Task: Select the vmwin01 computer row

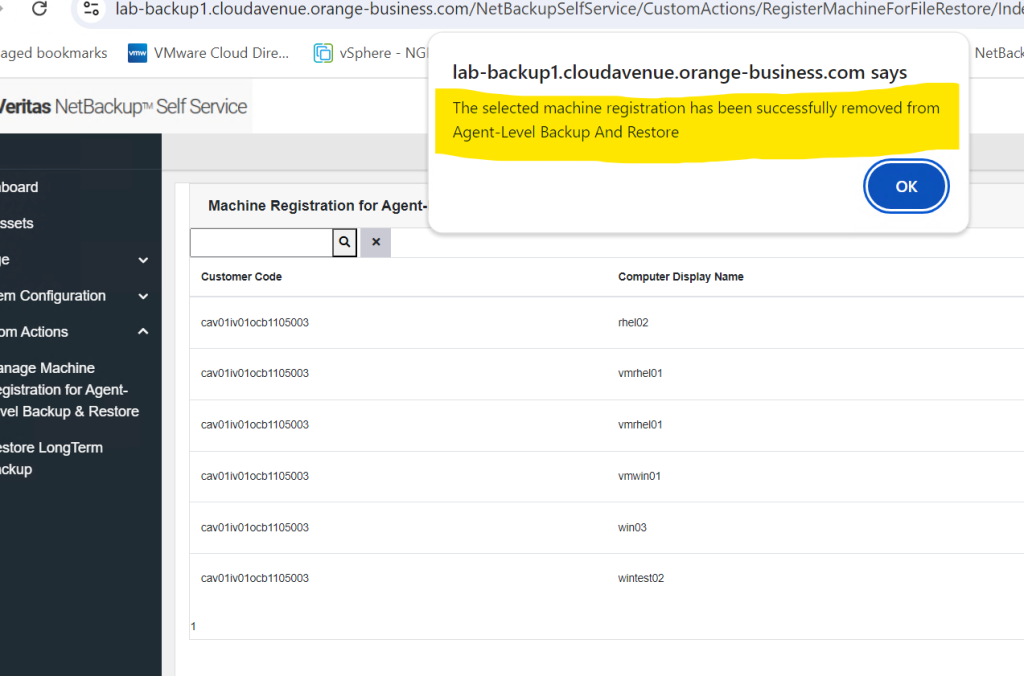Action: pos(607,476)
